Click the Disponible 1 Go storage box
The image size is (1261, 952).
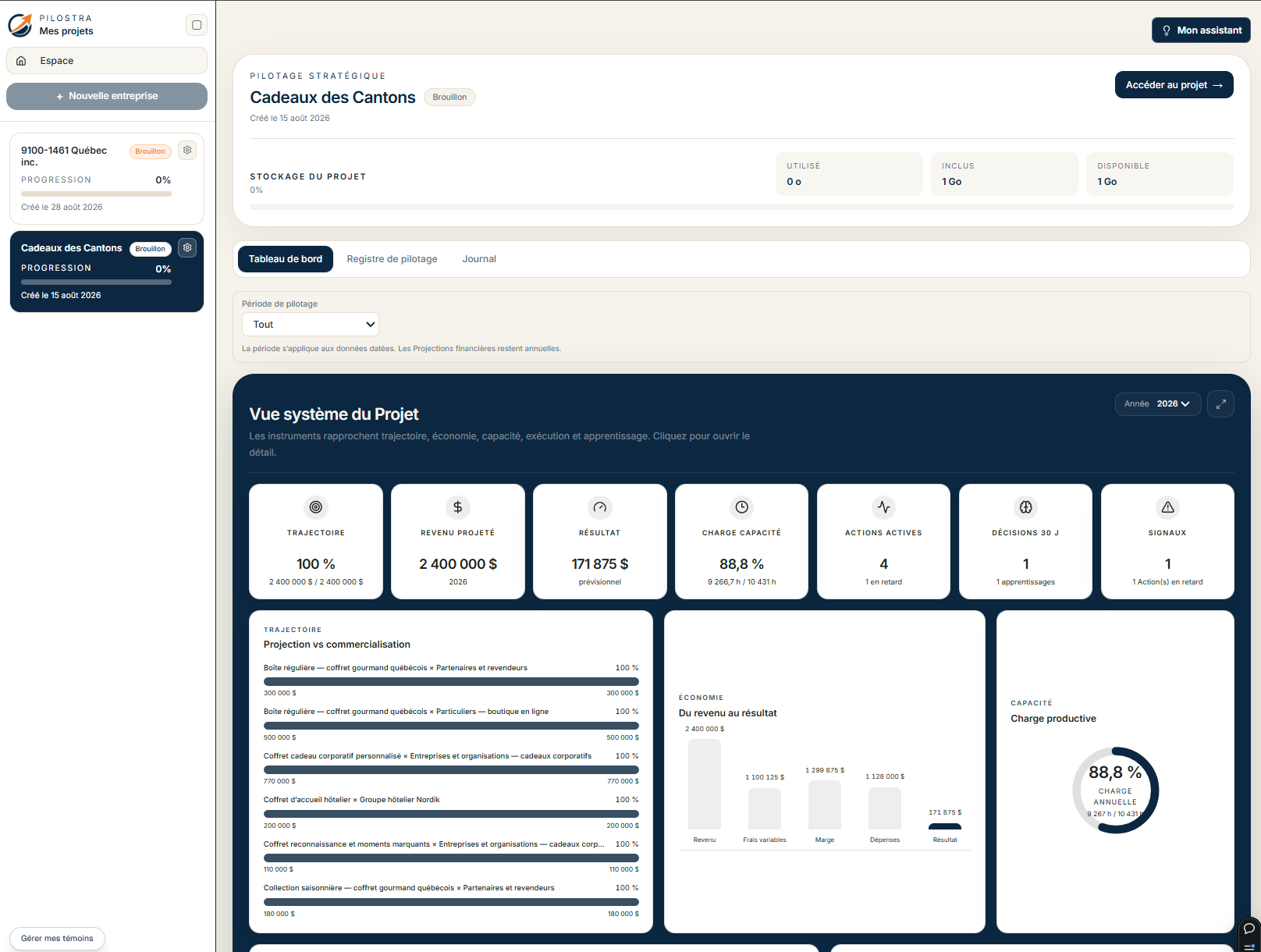1160,174
